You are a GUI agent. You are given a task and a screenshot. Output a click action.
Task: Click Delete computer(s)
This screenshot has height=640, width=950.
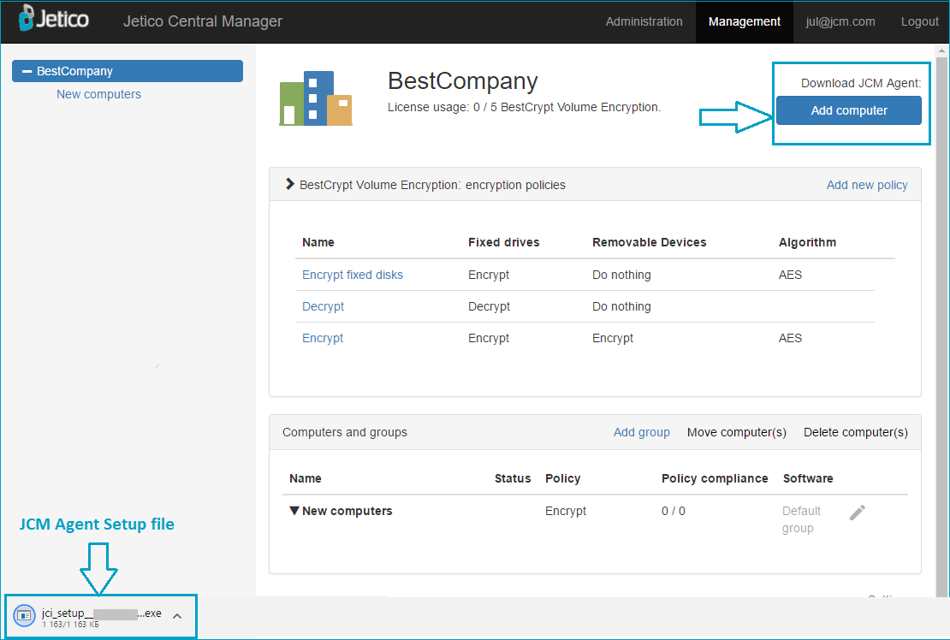click(855, 432)
